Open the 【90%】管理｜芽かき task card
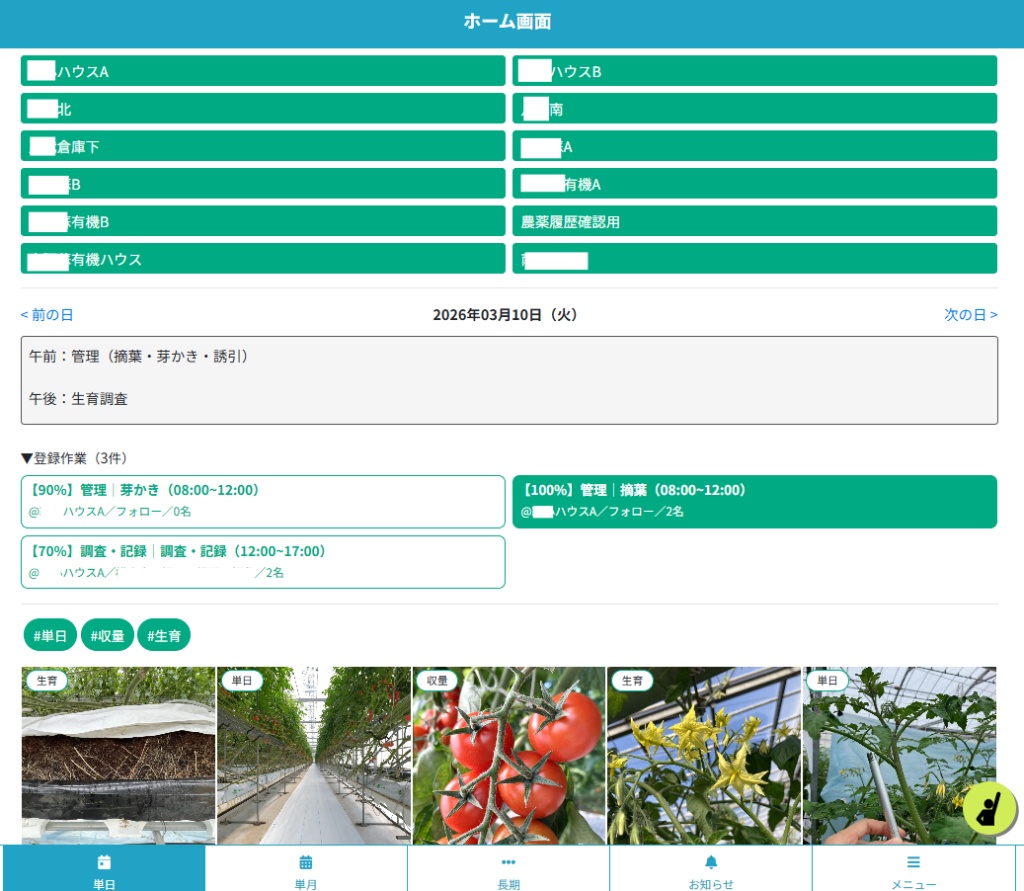The width and height of the screenshot is (1024, 891). [263, 501]
